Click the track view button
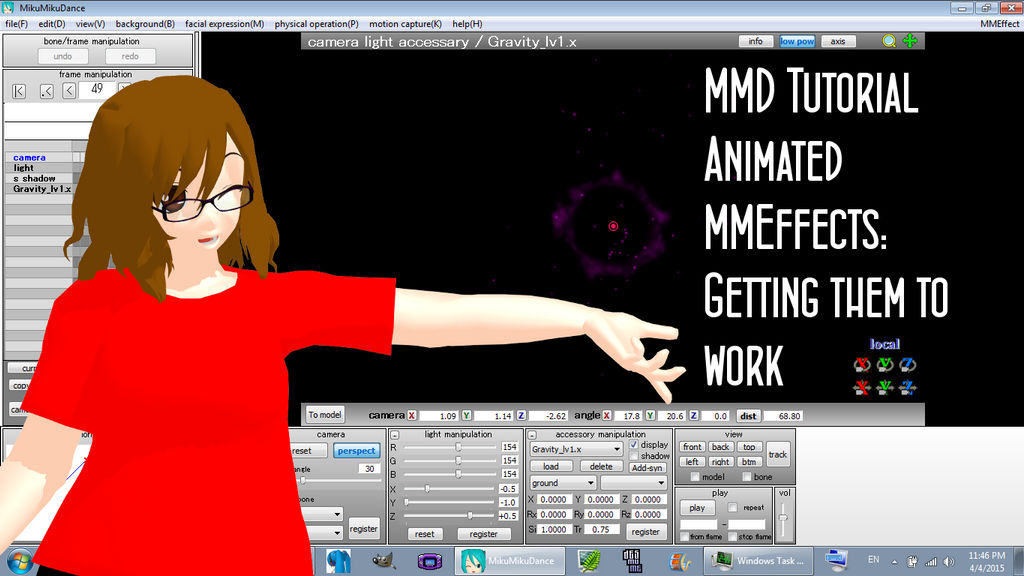1024x576 pixels. pyautogui.click(x=777, y=454)
